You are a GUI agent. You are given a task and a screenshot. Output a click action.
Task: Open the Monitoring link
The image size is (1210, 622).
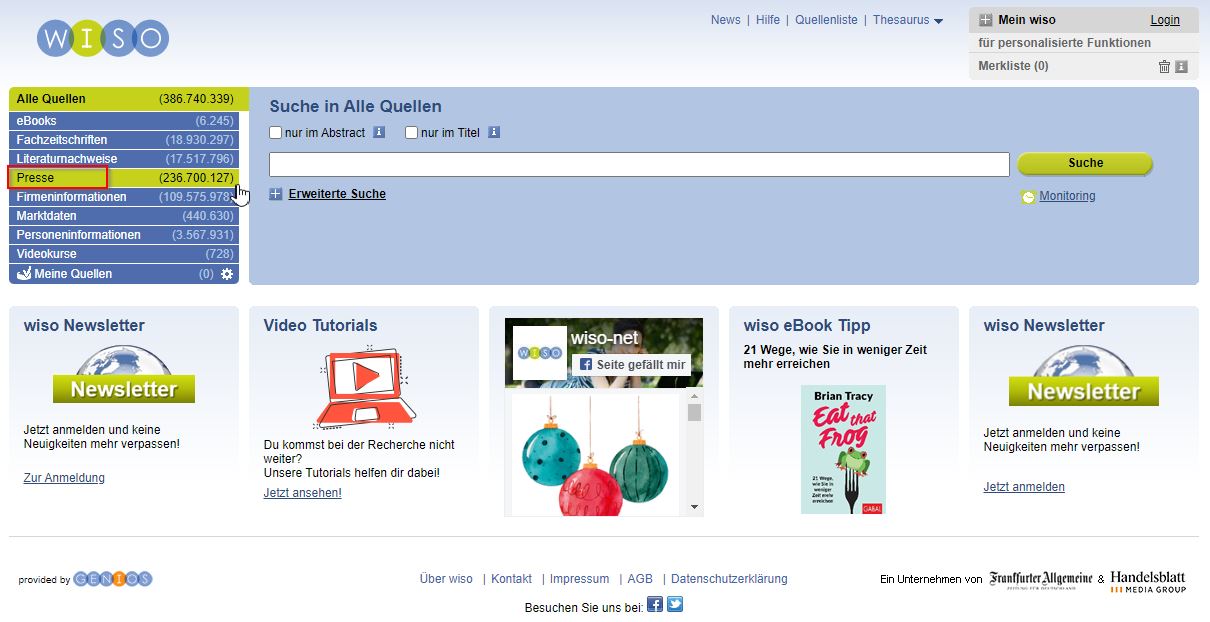tap(1067, 196)
